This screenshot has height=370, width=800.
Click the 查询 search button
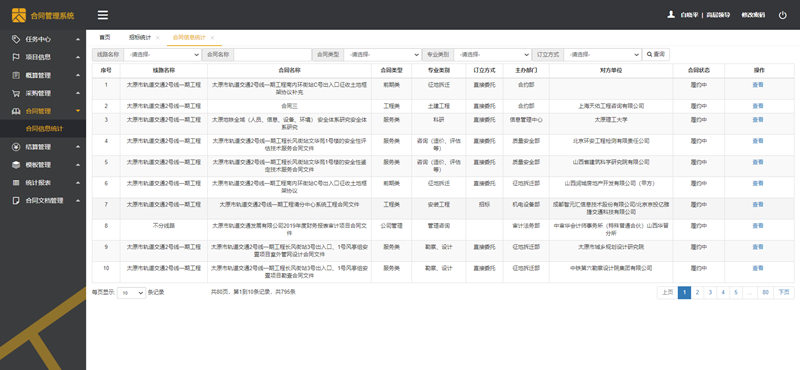click(x=656, y=54)
